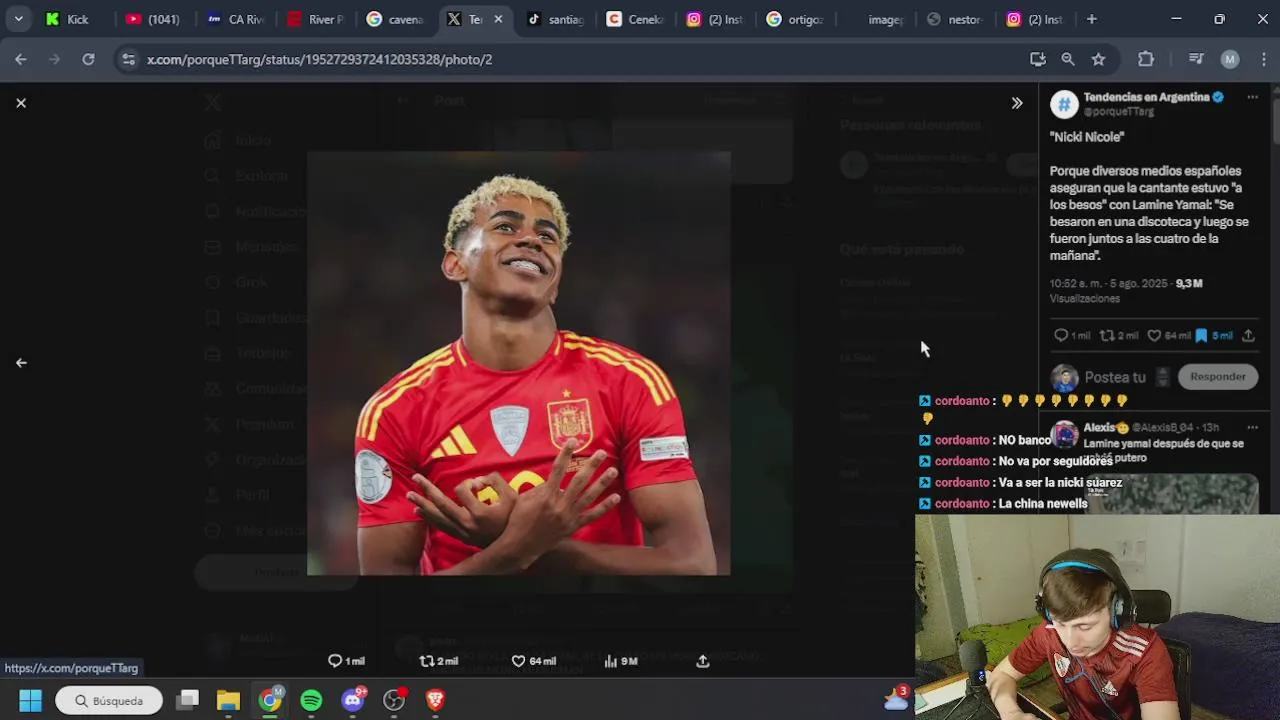Open Task View on the taskbar
Image resolution: width=1280 pixels, height=720 pixels.
(x=187, y=701)
